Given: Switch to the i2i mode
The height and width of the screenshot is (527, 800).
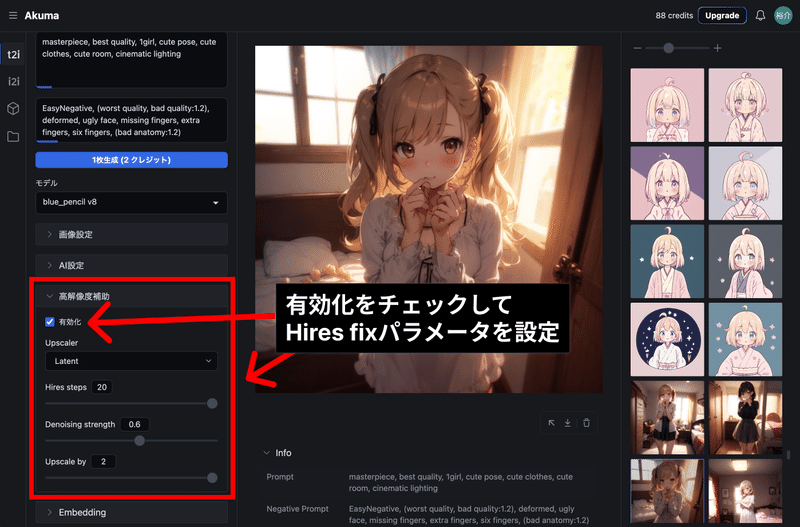Looking at the screenshot, I should coord(14,81).
